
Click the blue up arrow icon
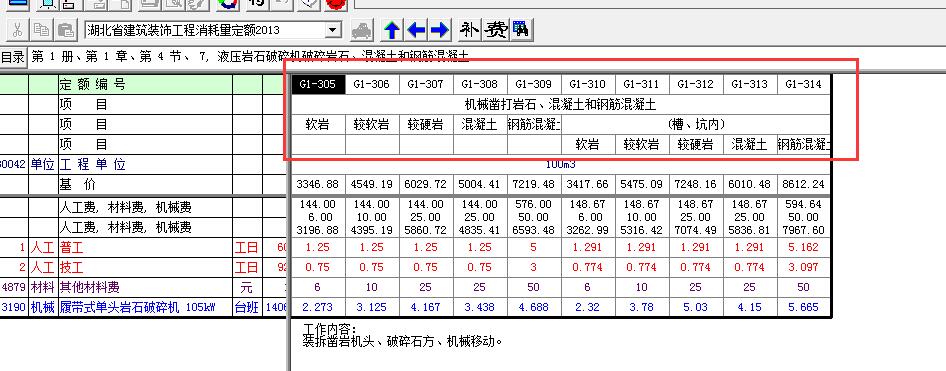click(392, 29)
